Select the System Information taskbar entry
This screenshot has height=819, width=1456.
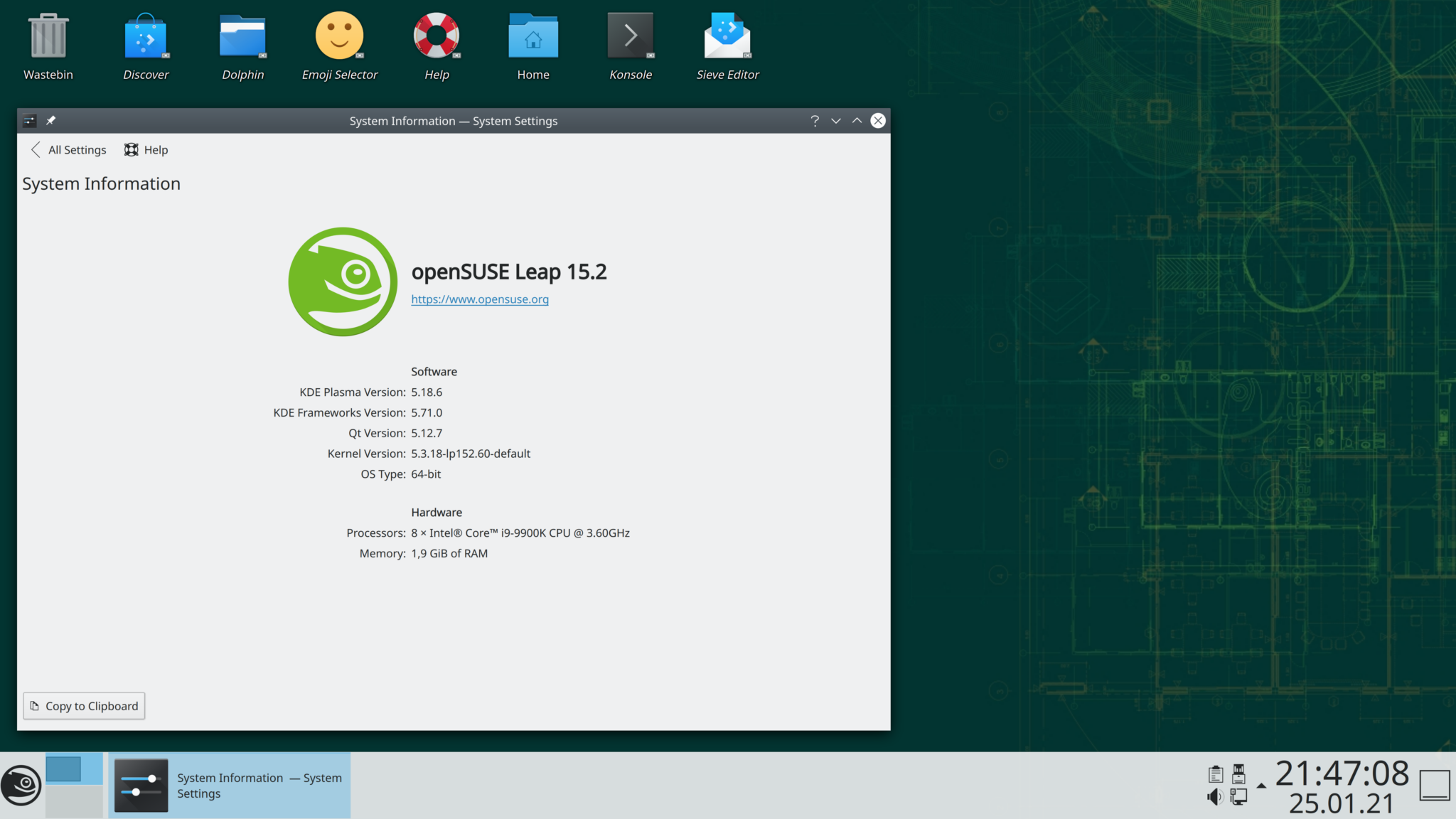229,785
